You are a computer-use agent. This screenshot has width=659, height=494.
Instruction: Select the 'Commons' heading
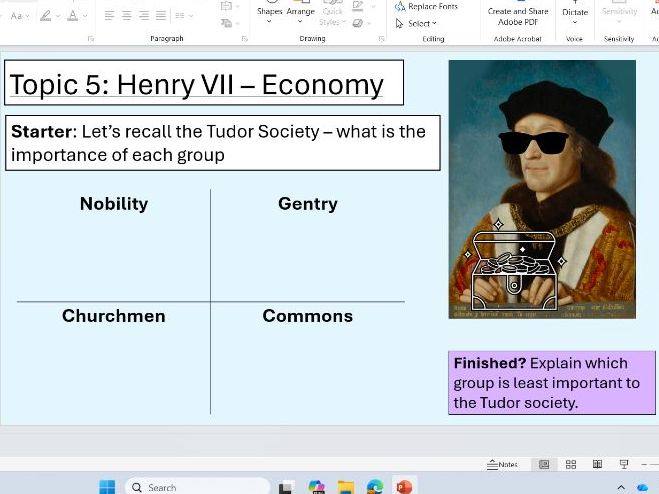308,316
